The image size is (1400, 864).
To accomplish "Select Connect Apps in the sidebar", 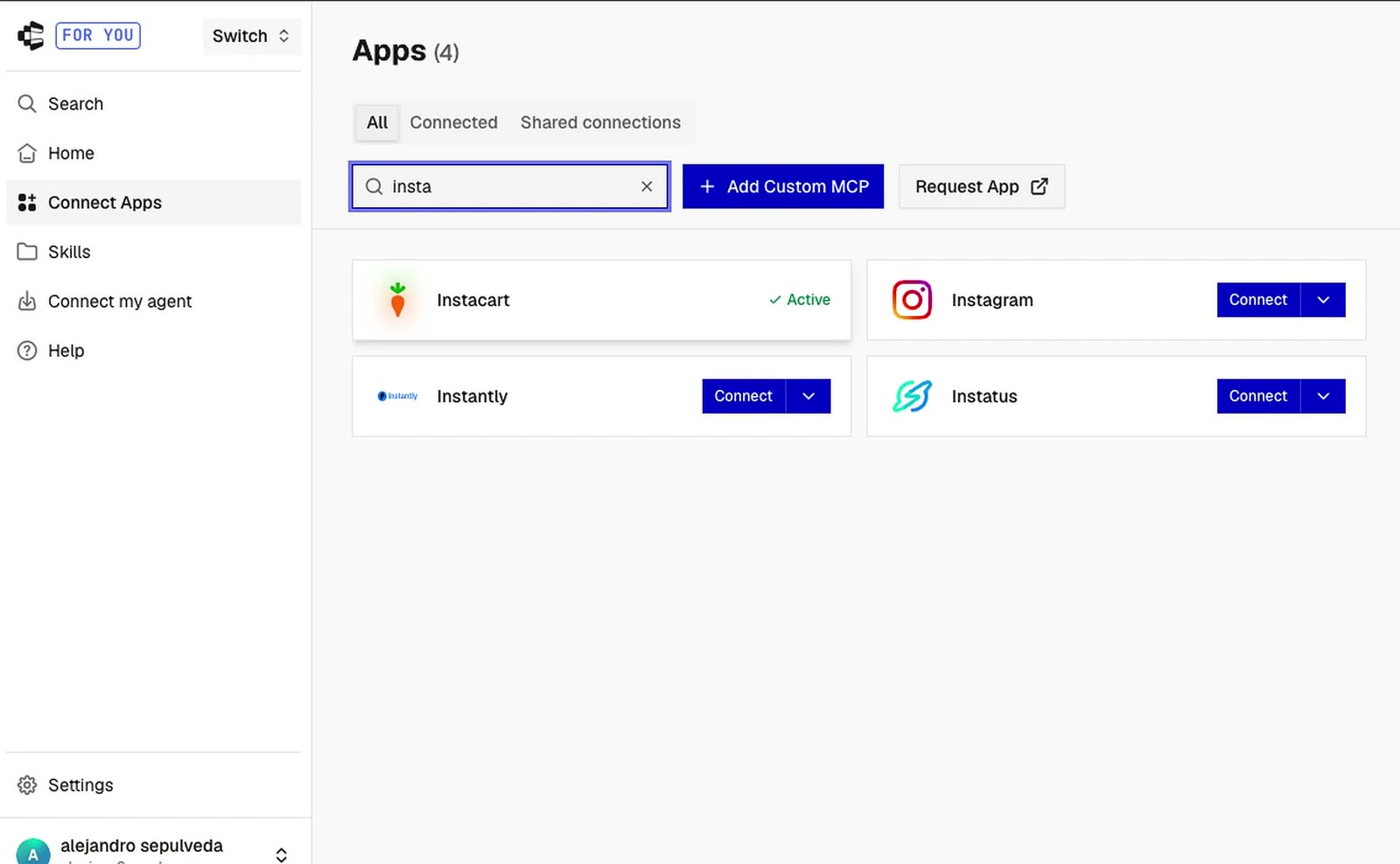I will coord(153,203).
